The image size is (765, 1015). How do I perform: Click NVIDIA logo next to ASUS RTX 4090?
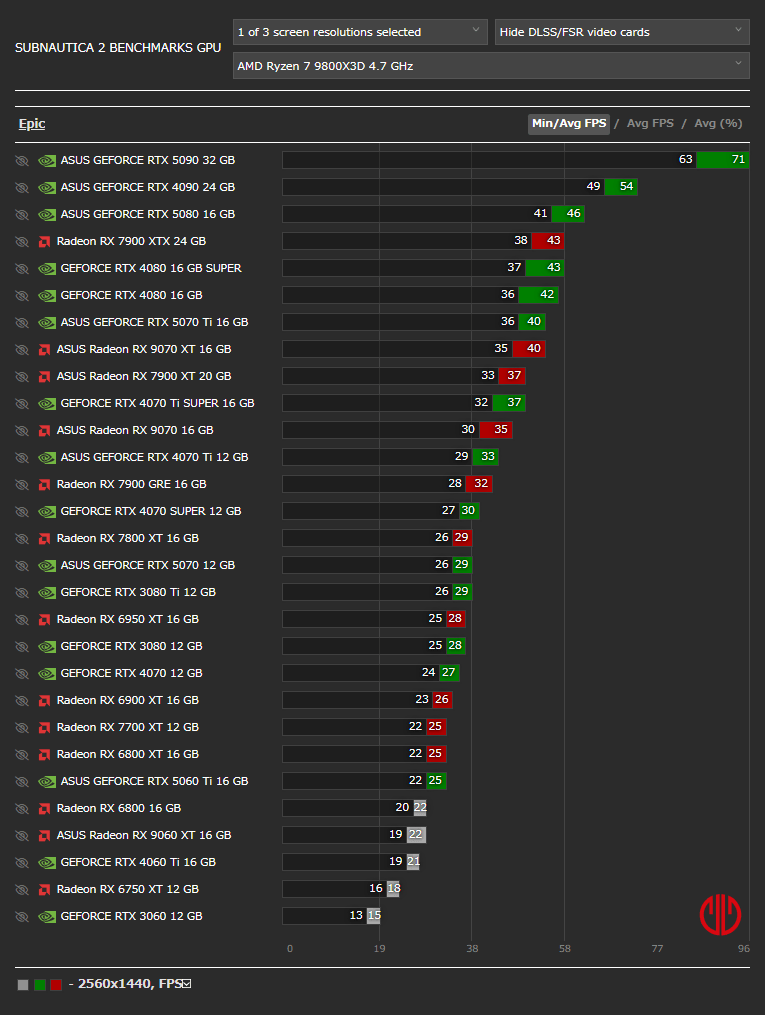(x=47, y=188)
